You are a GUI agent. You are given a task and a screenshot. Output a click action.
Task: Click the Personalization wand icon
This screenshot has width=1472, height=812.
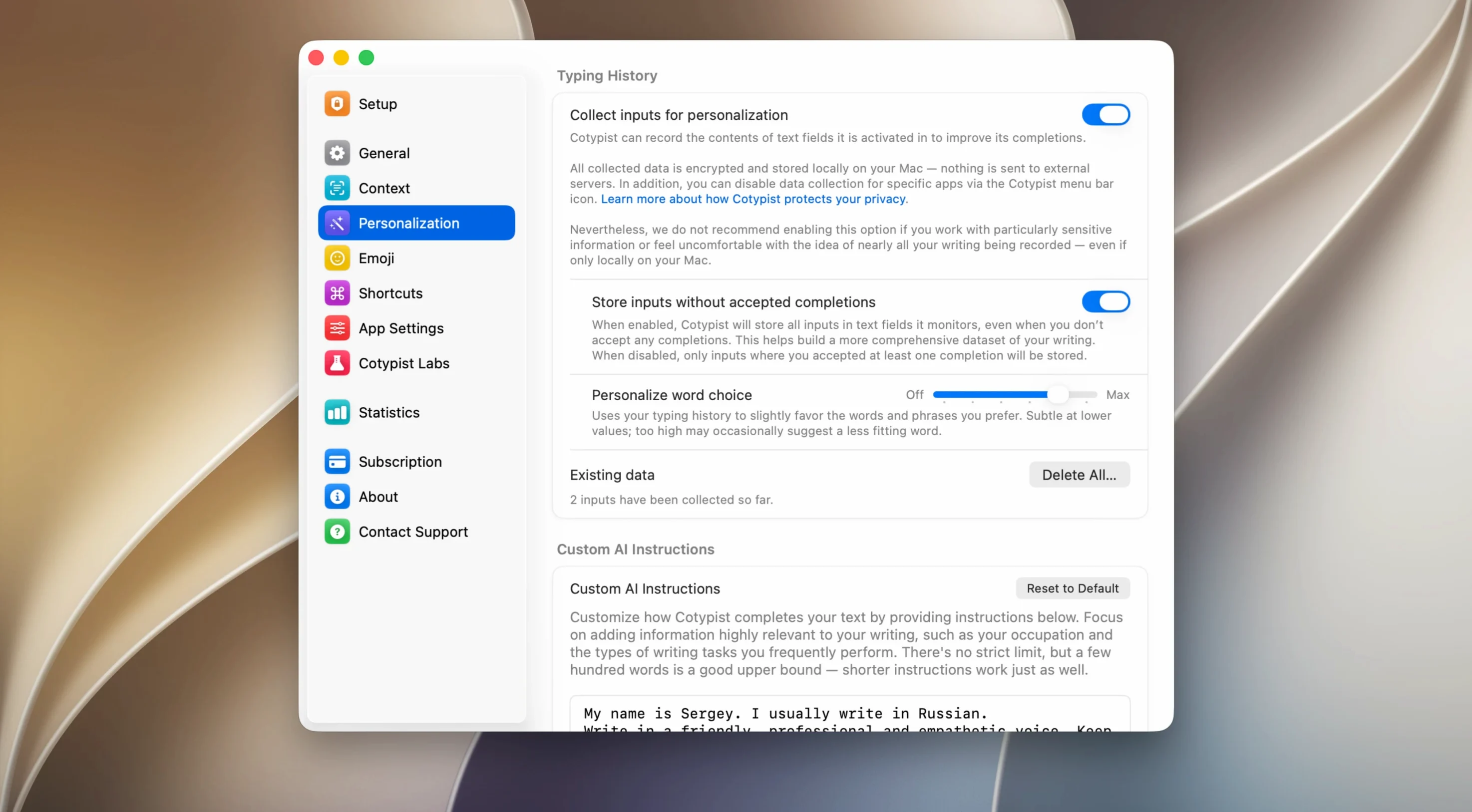click(x=337, y=223)
